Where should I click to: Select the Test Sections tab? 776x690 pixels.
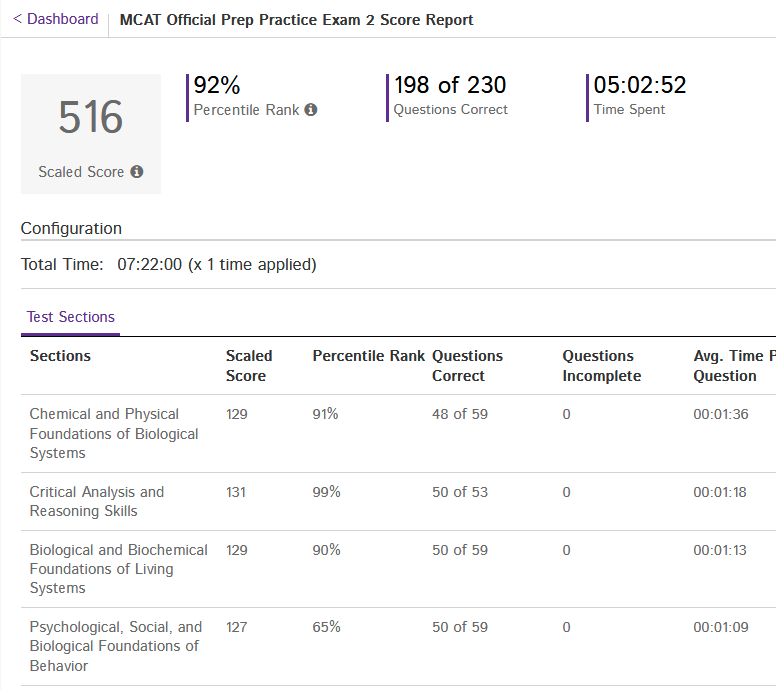(70, 317)
